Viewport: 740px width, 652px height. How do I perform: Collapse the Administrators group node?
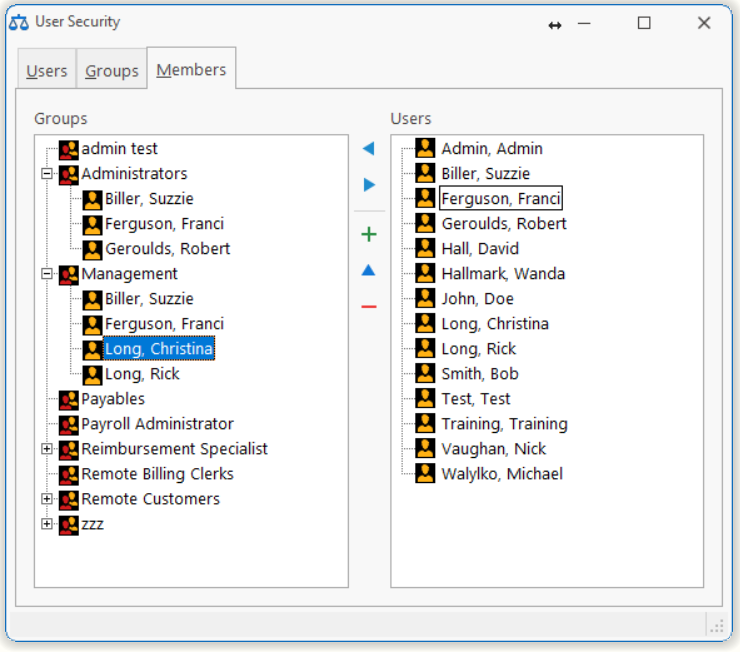pos(46,174)
